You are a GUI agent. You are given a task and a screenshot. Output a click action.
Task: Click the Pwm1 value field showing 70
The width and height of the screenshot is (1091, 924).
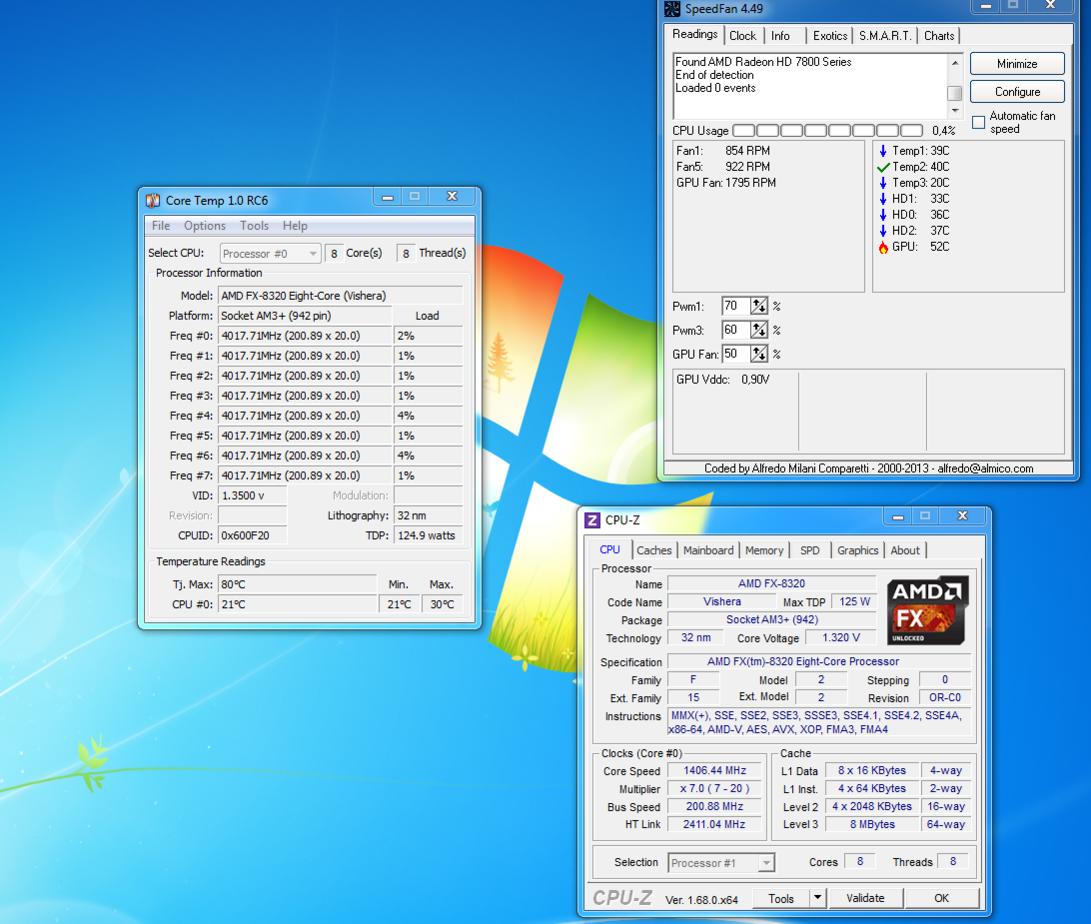[735, 306]
